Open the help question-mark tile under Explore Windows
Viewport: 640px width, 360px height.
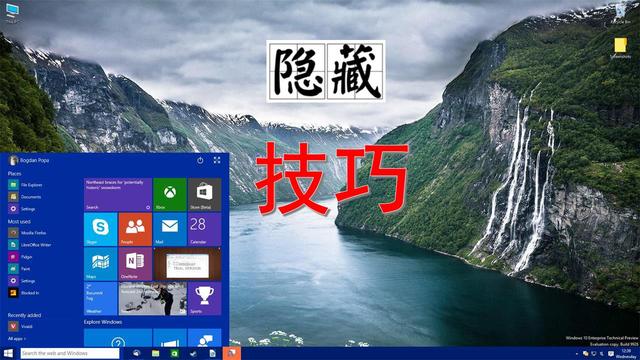[x=118, y=338]
